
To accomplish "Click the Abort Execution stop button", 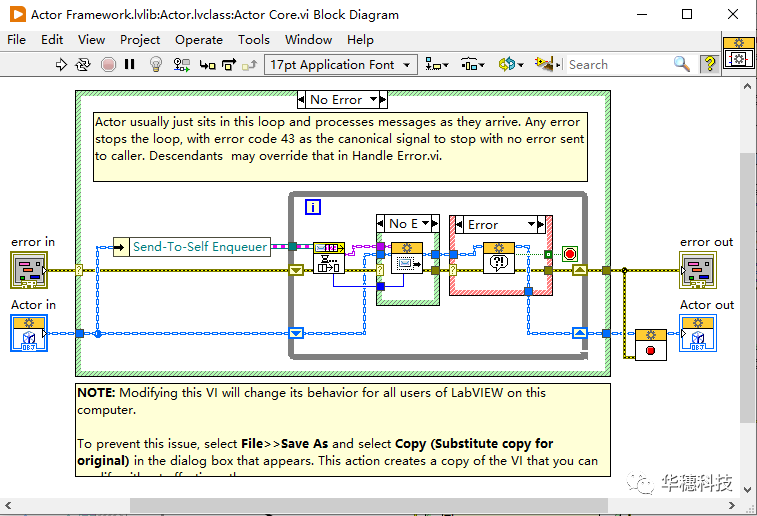I will (x=108, y=64).
